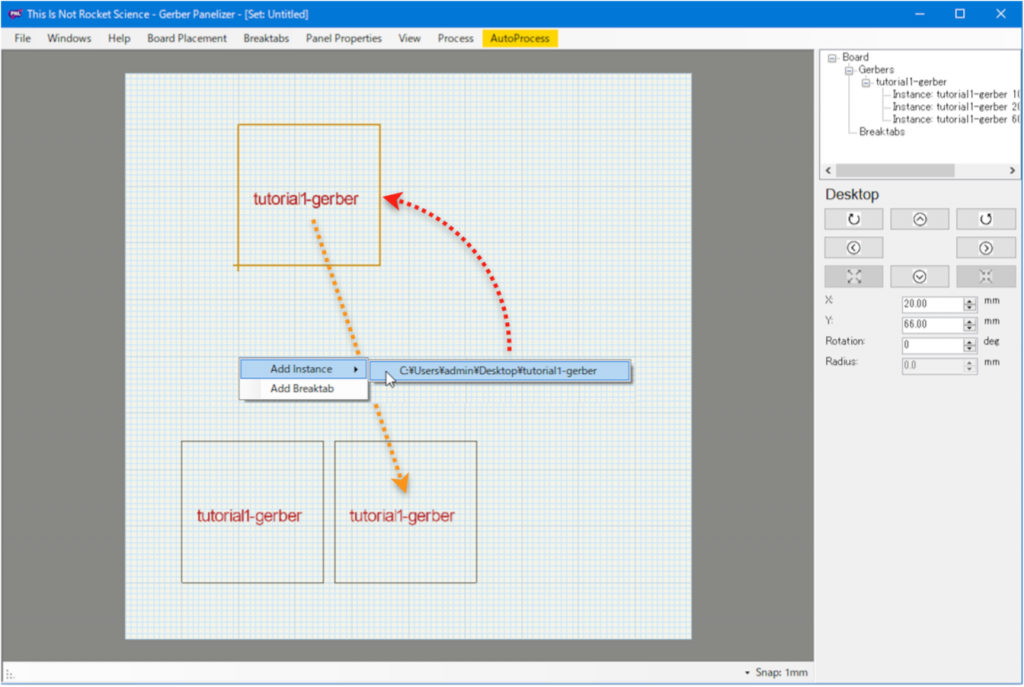This screenshot has width=1024, height=687.
Task: Open the Add Instance submenu arrow
Action: 356,370
